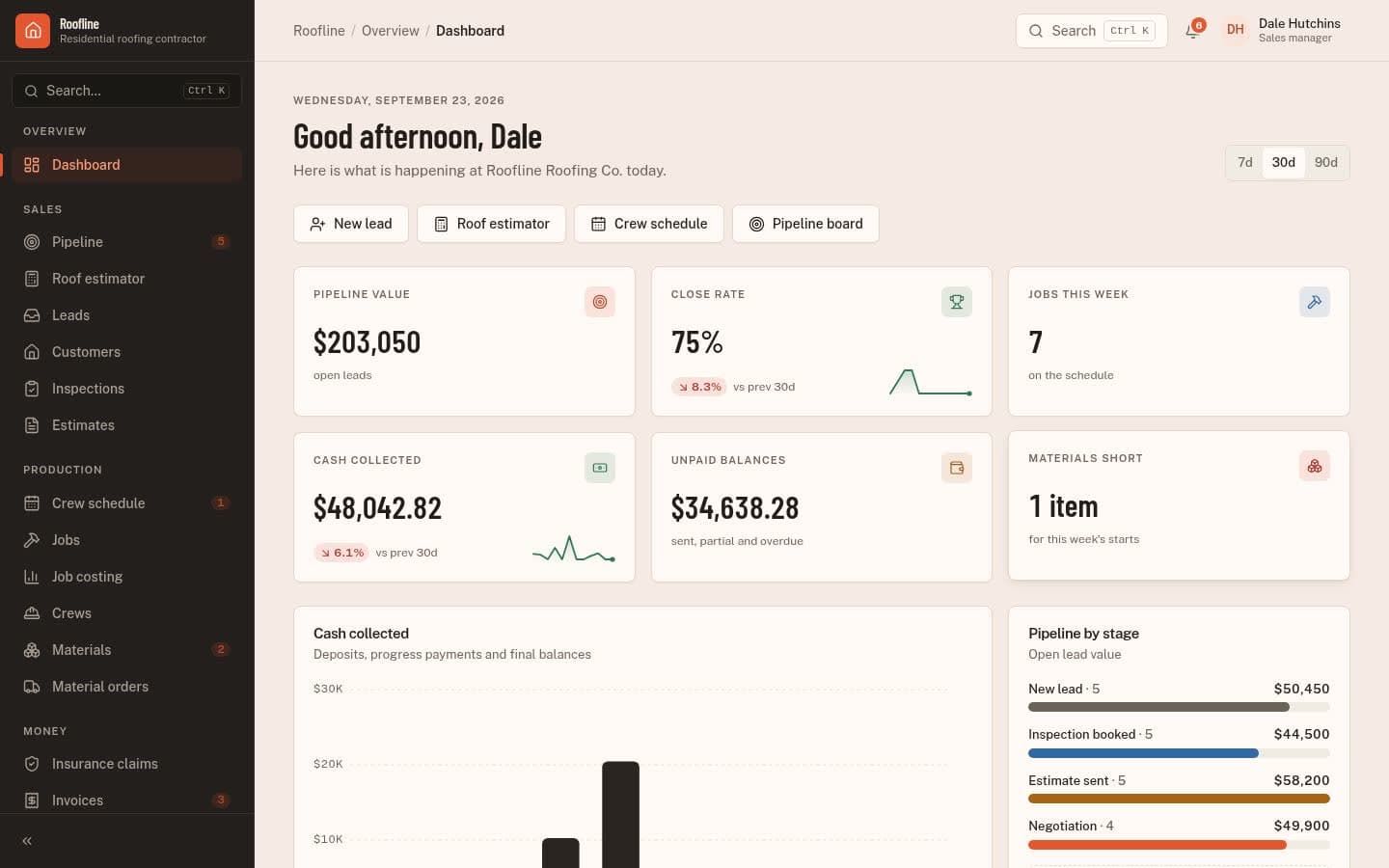Click the New lead button

[x=351, y=224]
